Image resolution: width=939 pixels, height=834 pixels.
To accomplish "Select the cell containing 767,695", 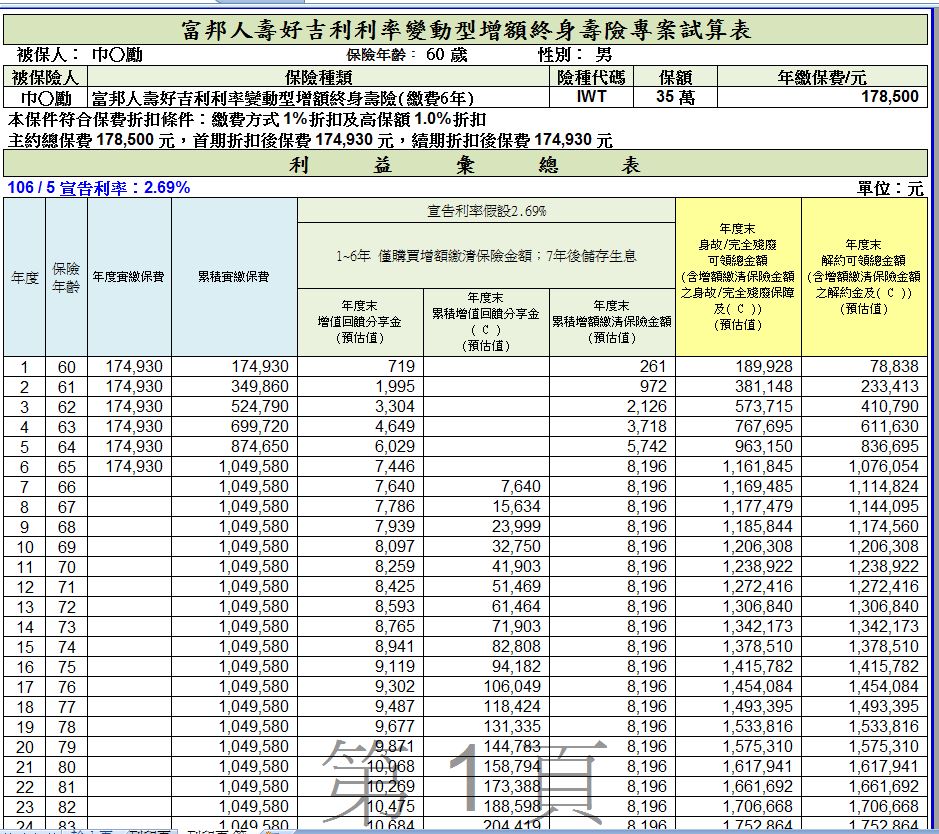I will click(x=738, y=427).
